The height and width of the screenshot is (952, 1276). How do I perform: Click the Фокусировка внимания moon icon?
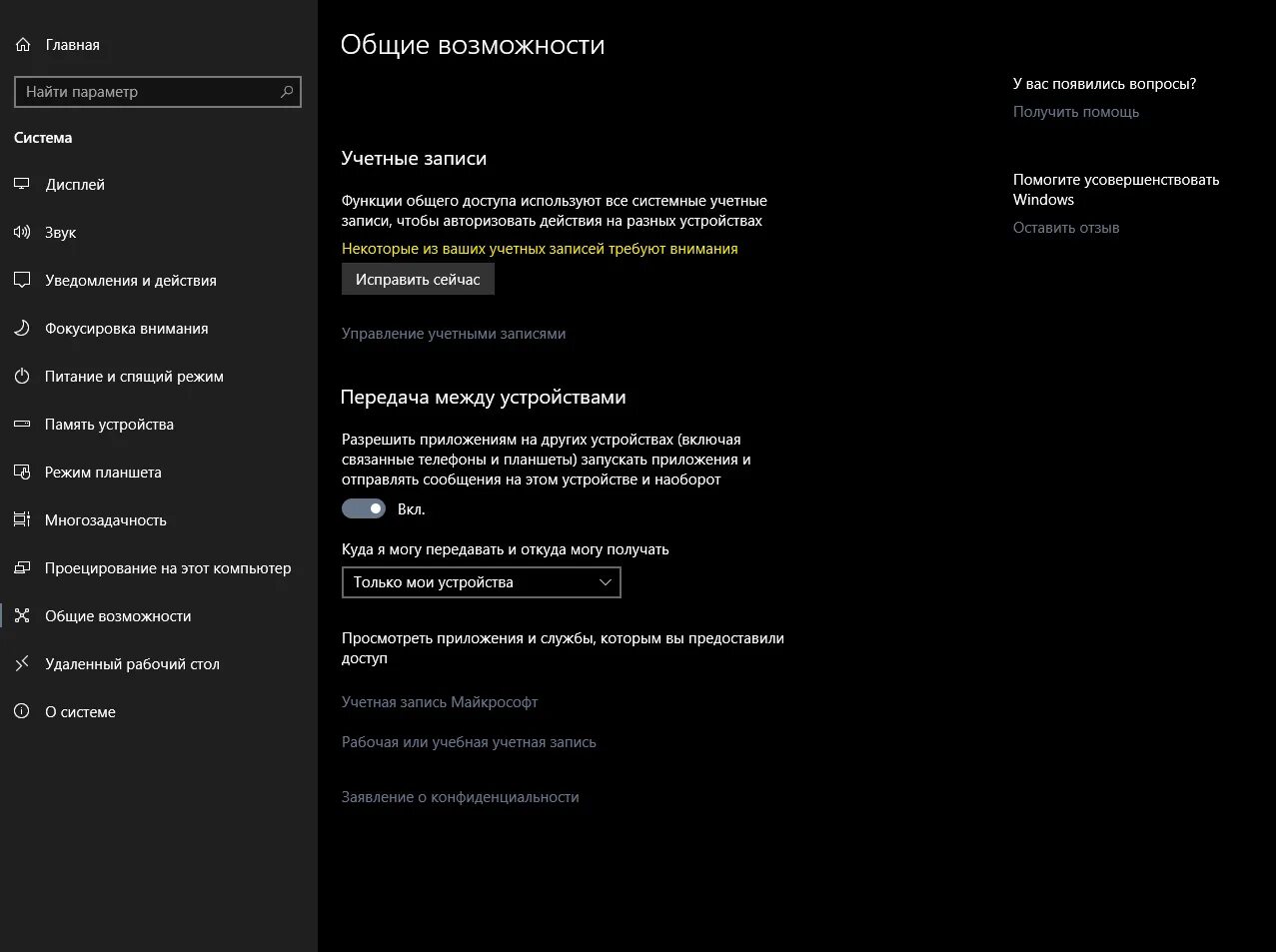[22, 329]
